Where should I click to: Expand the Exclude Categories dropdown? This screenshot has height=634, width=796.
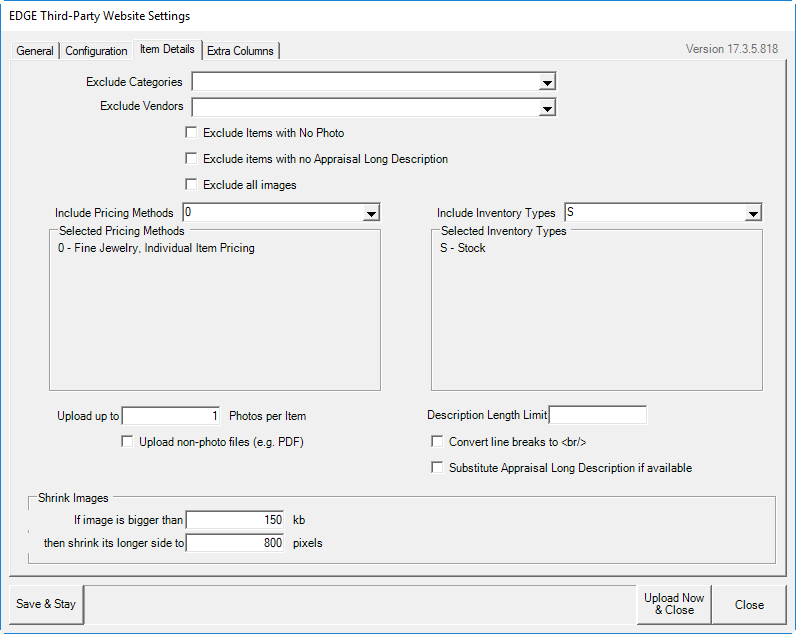[547, 83]
